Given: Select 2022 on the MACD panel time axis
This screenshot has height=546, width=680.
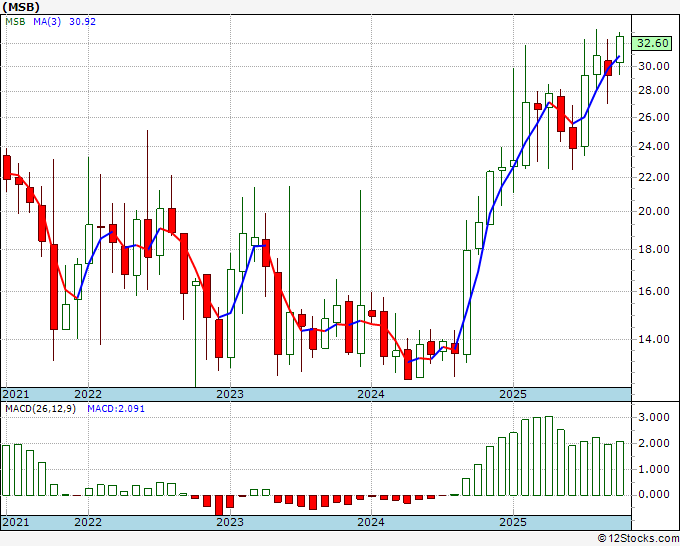Looking at the screenshot, I should [88, 522].
